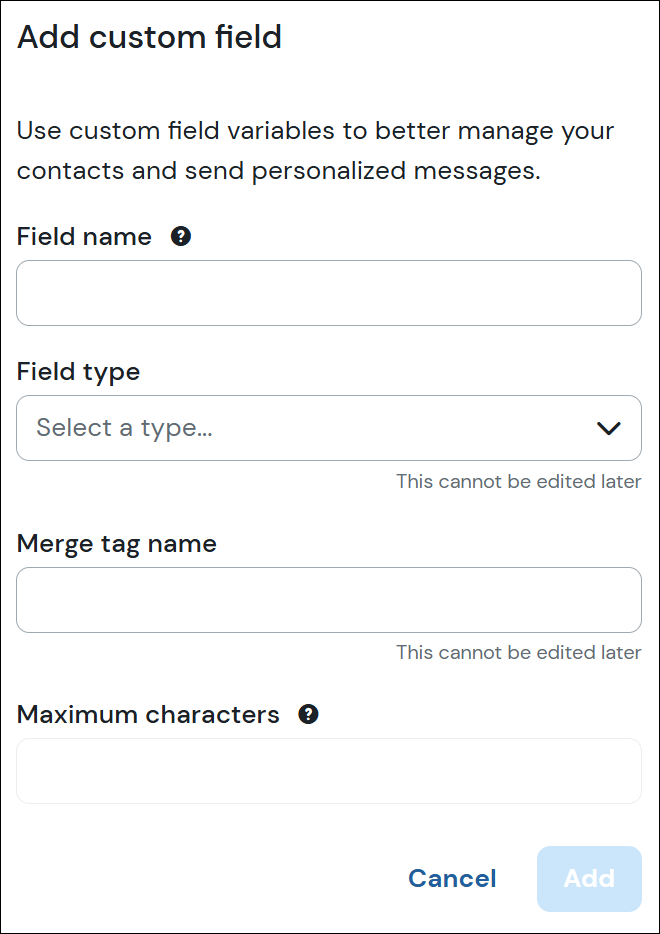The width and height of the screenshot is (660, 934).
Task: Click the question mark beside Field name
Action: coord(181,236)
